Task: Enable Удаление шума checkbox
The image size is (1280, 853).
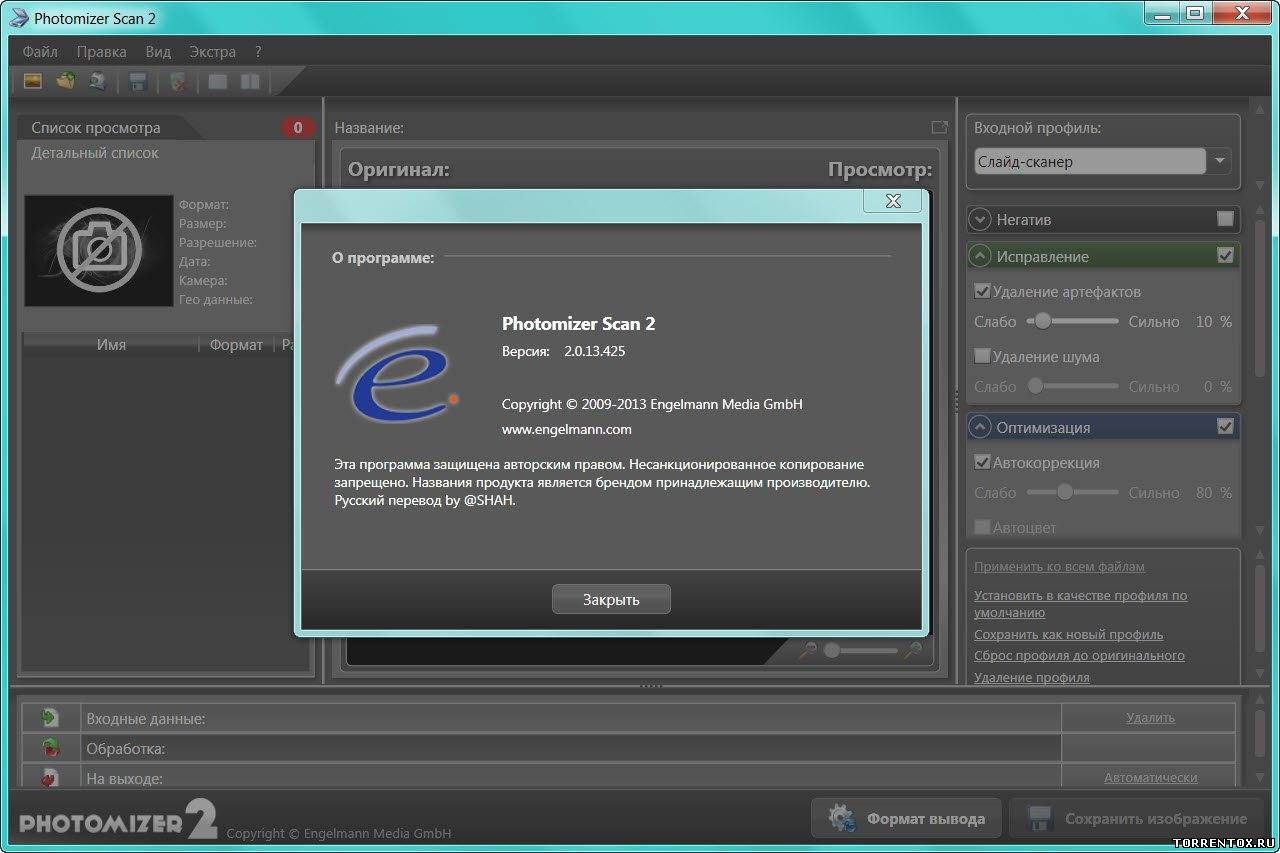Action: pyautogui.click(x=982, y=356)
